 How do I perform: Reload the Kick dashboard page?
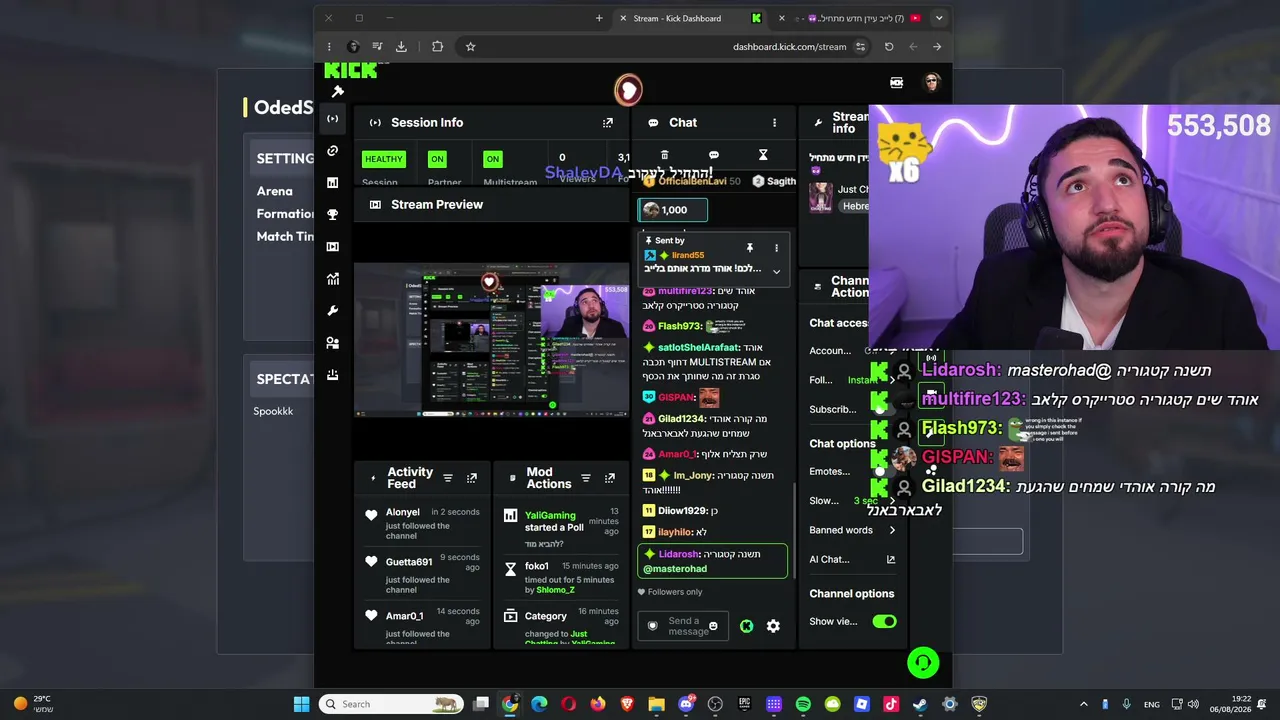tap(889, 46)
